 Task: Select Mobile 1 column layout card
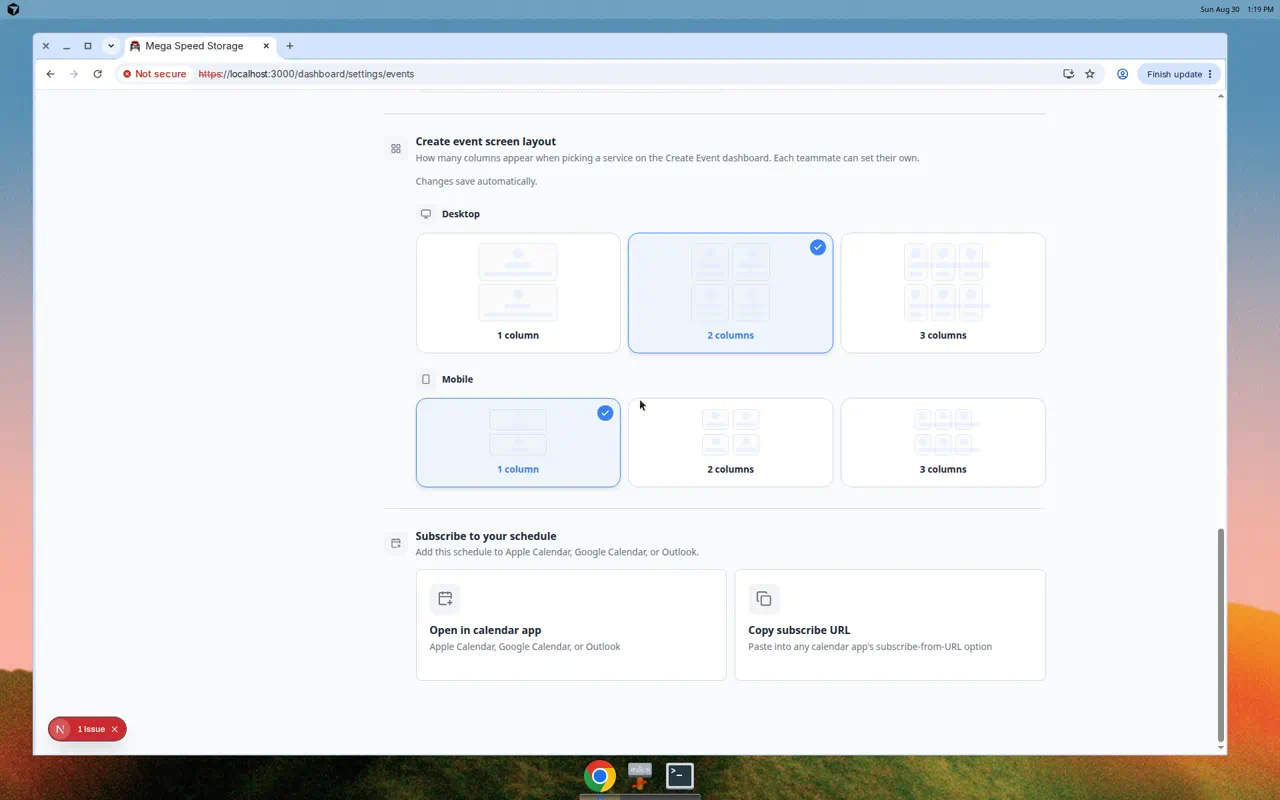[518, 443]
